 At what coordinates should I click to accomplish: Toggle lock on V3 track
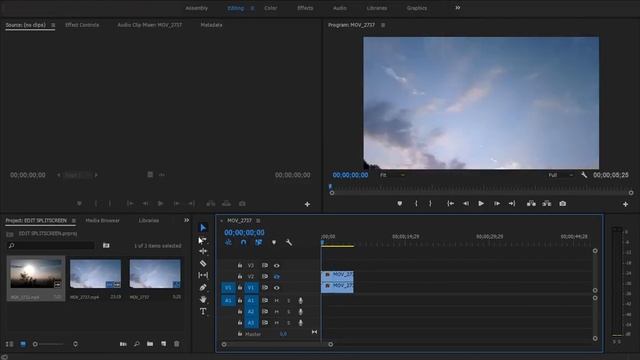coord(240,265)
